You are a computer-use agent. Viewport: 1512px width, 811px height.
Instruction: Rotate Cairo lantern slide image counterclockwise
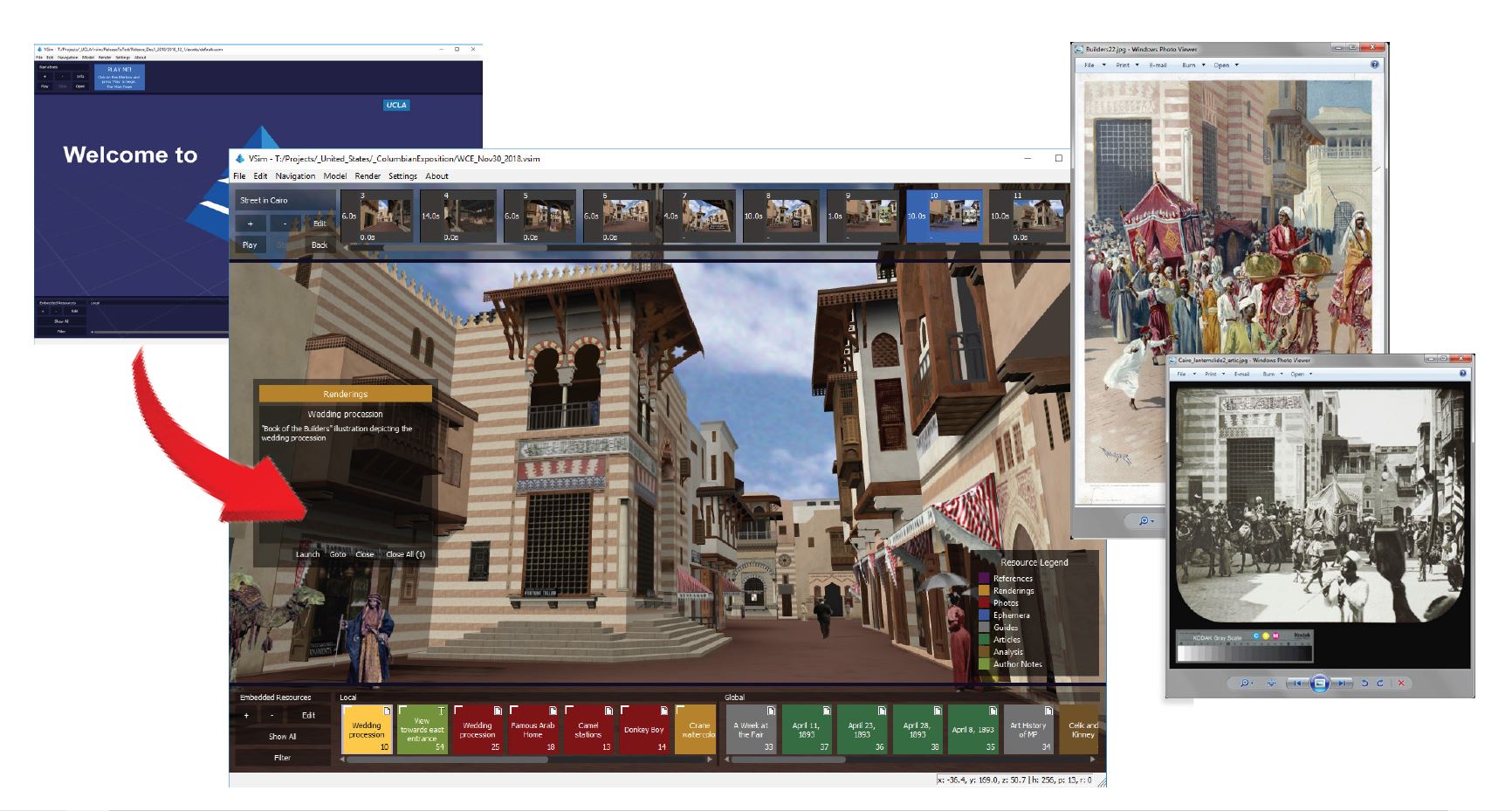(1364, 683)
